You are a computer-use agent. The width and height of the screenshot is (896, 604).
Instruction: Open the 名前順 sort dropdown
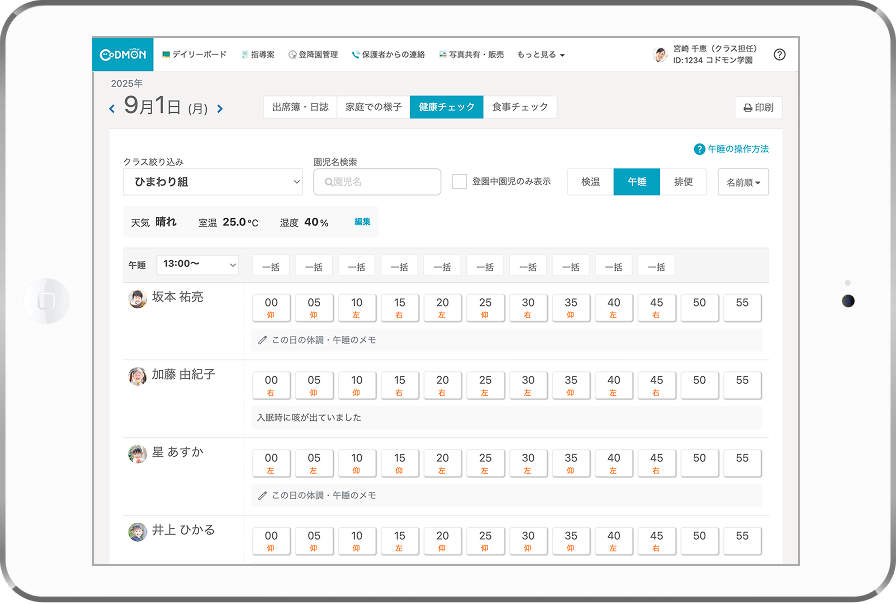point(742,182)
